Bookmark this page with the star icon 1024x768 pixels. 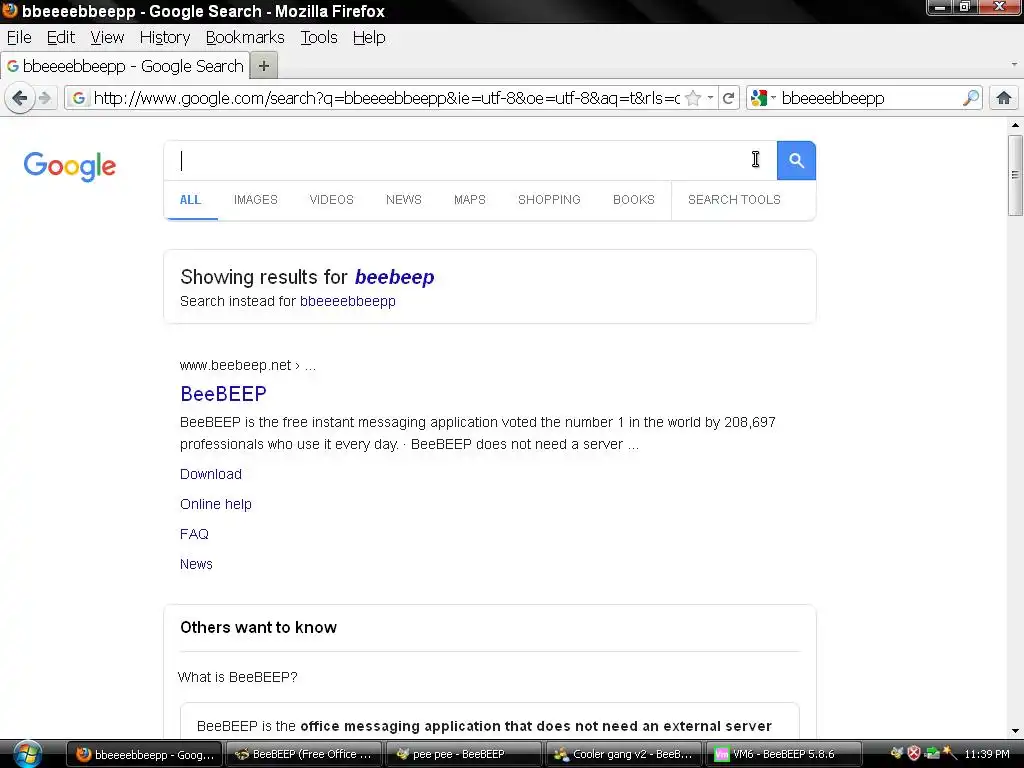694,99
